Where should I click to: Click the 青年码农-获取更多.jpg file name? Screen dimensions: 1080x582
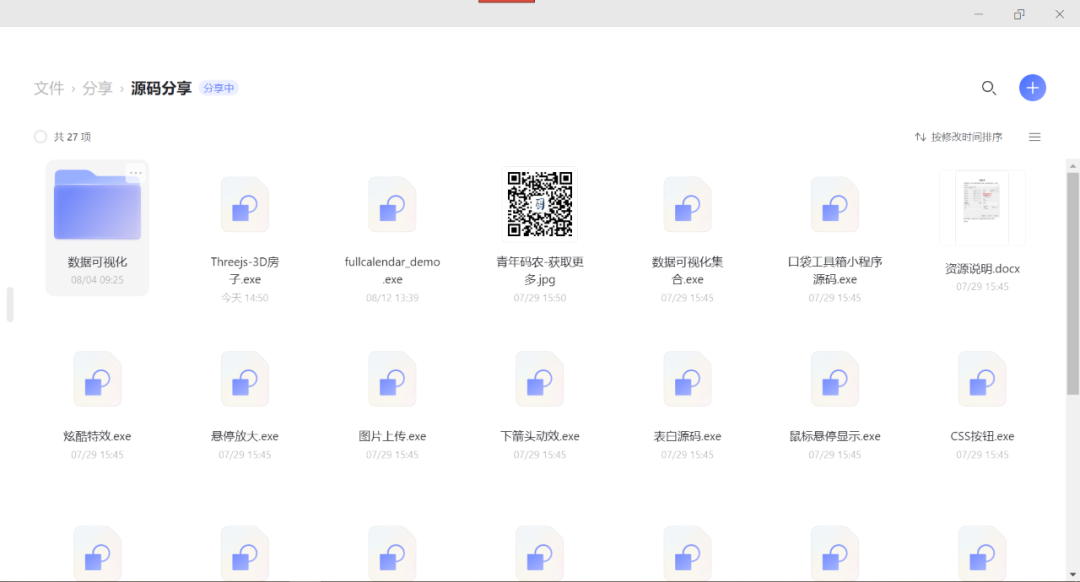point(539,271)
